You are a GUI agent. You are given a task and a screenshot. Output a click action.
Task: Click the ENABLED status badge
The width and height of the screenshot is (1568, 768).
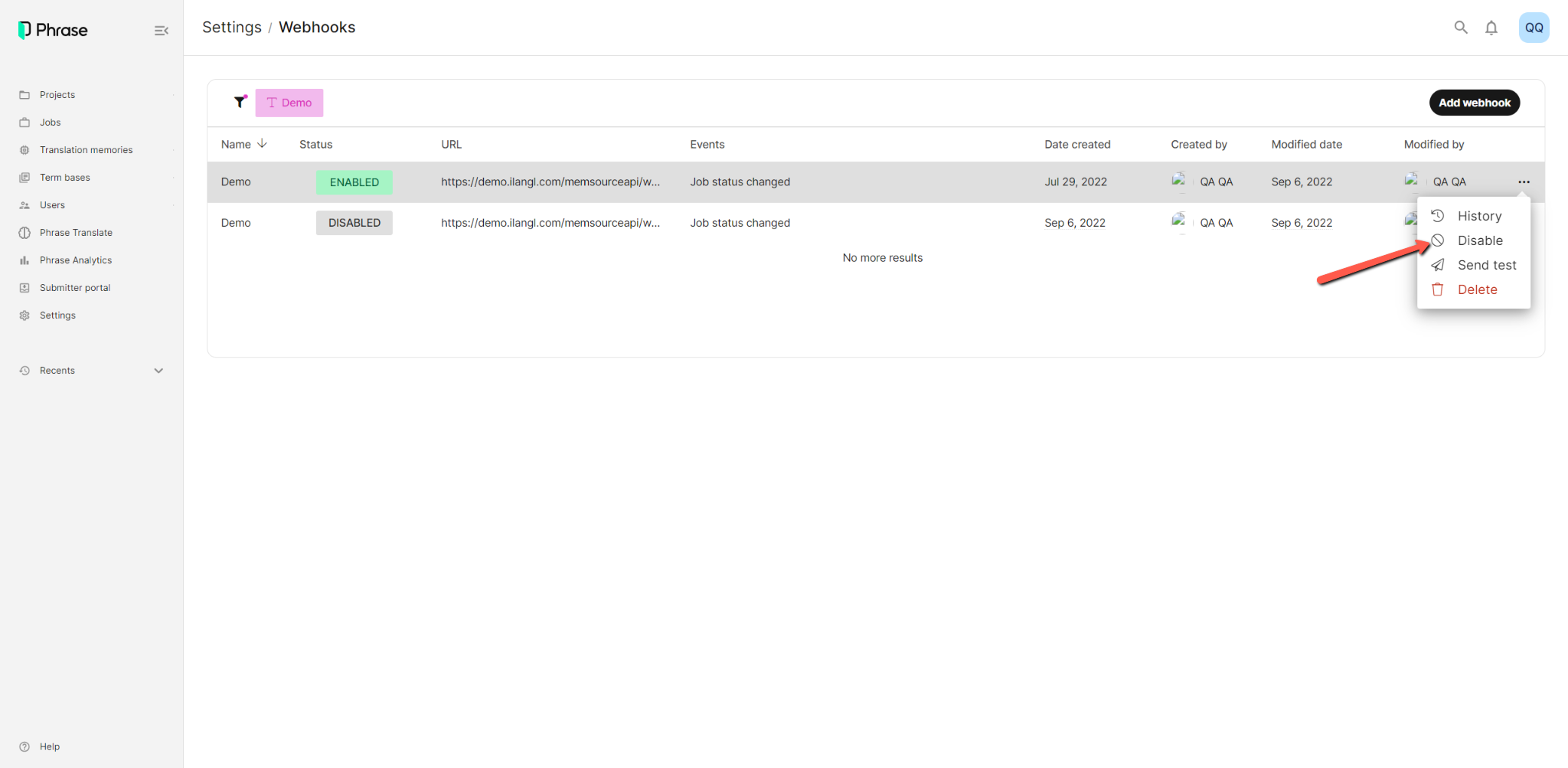[x=354, y=182]
